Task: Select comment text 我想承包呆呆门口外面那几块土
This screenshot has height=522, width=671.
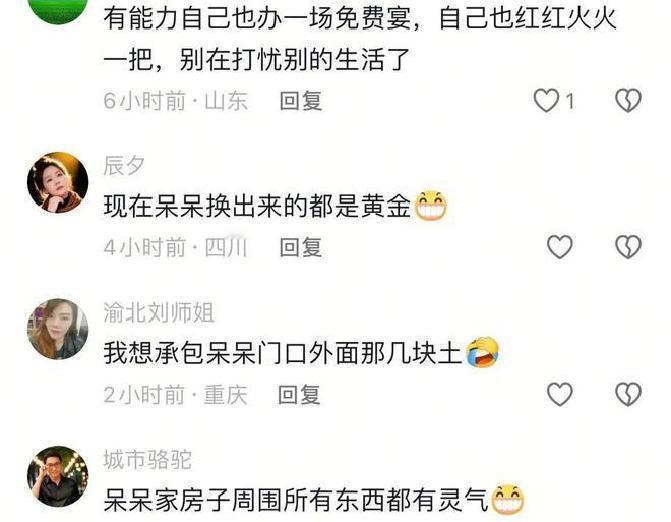Action: (x=283, y=353)
